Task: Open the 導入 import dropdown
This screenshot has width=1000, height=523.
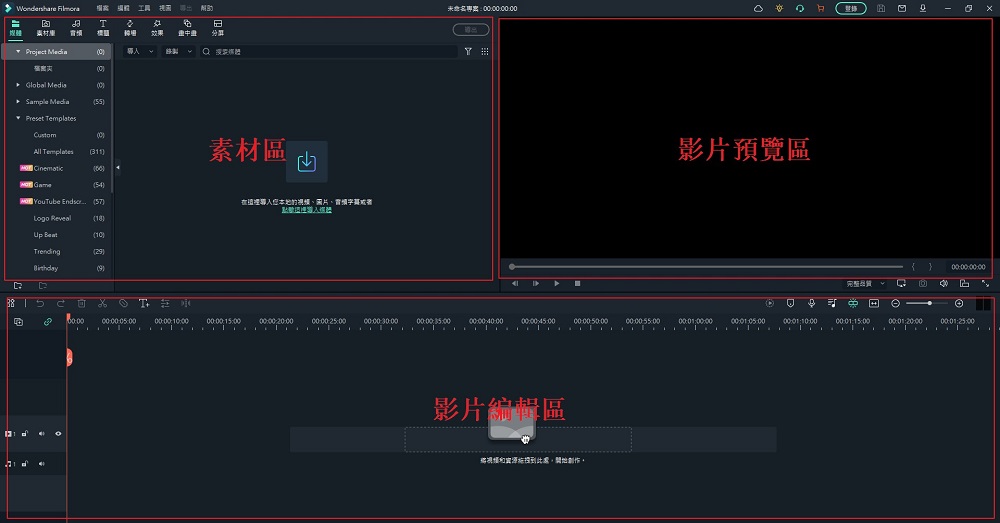Action: [x=140, y=51]
